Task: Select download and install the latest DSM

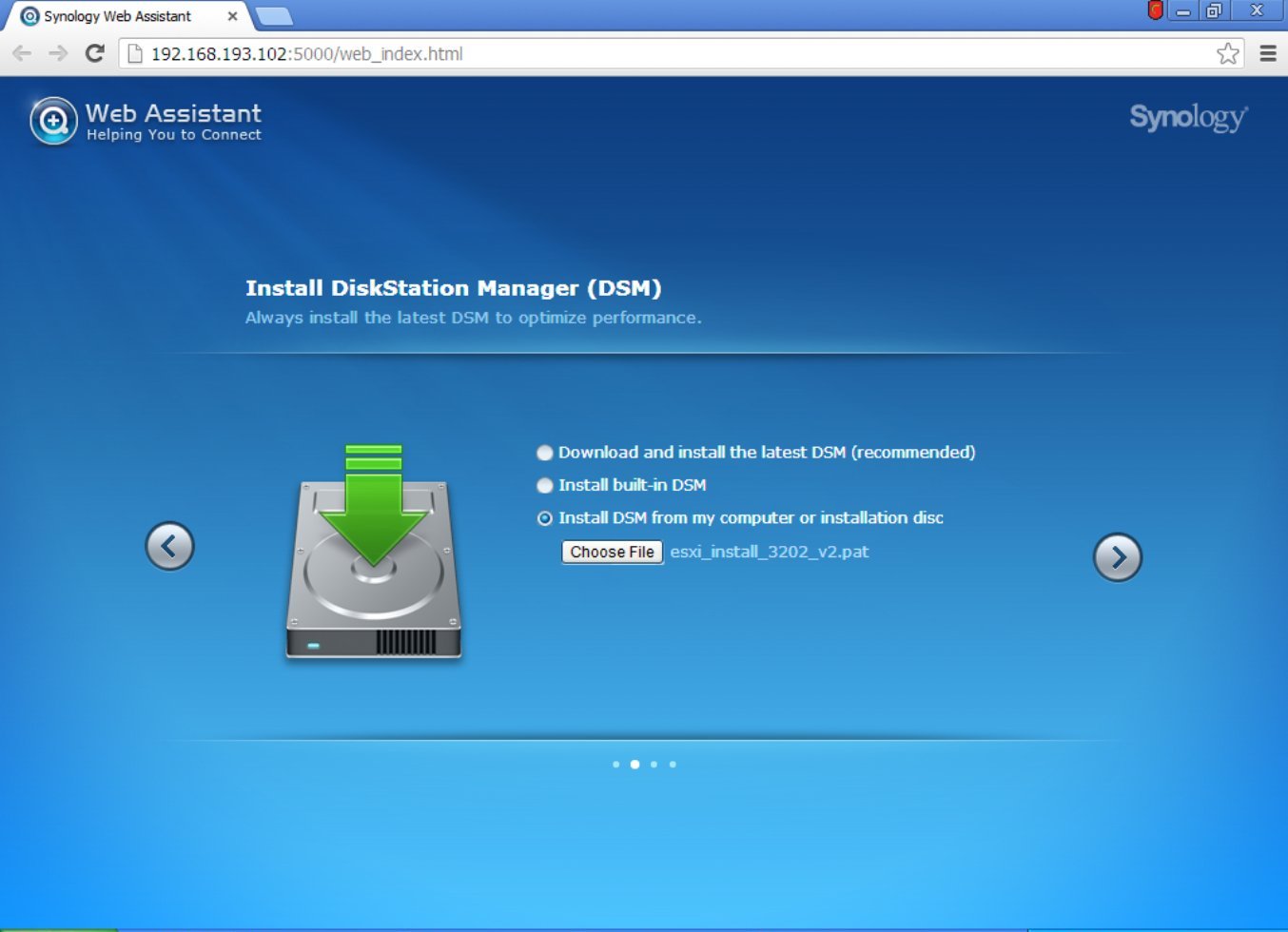Action: (544, 453)
